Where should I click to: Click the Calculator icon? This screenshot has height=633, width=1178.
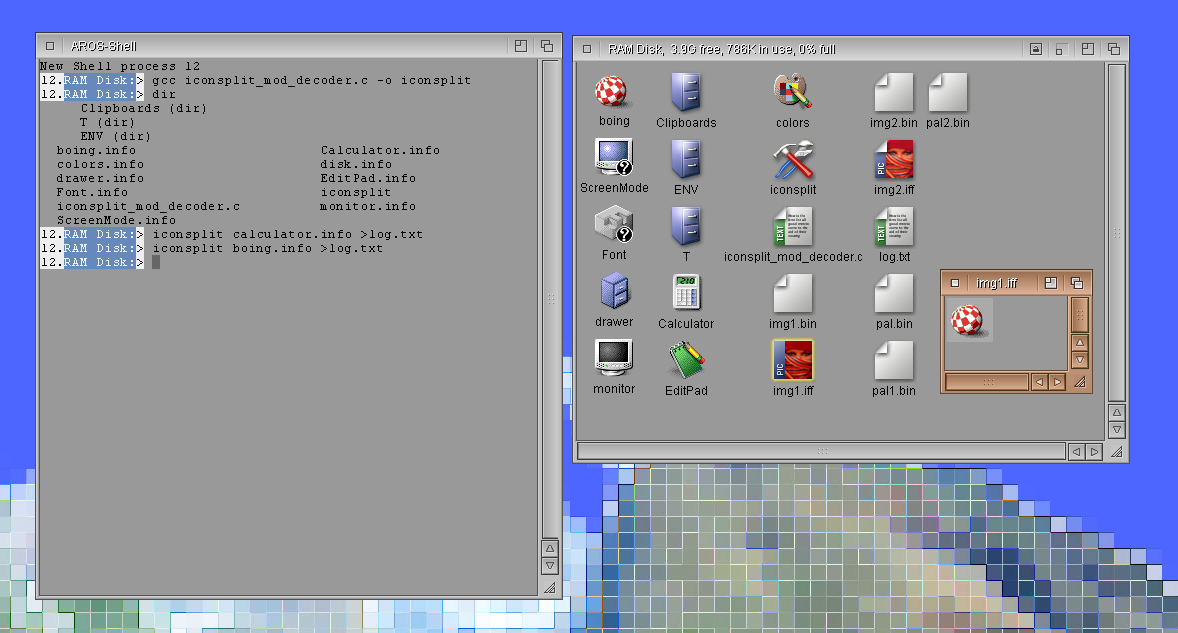pos(686,293)
